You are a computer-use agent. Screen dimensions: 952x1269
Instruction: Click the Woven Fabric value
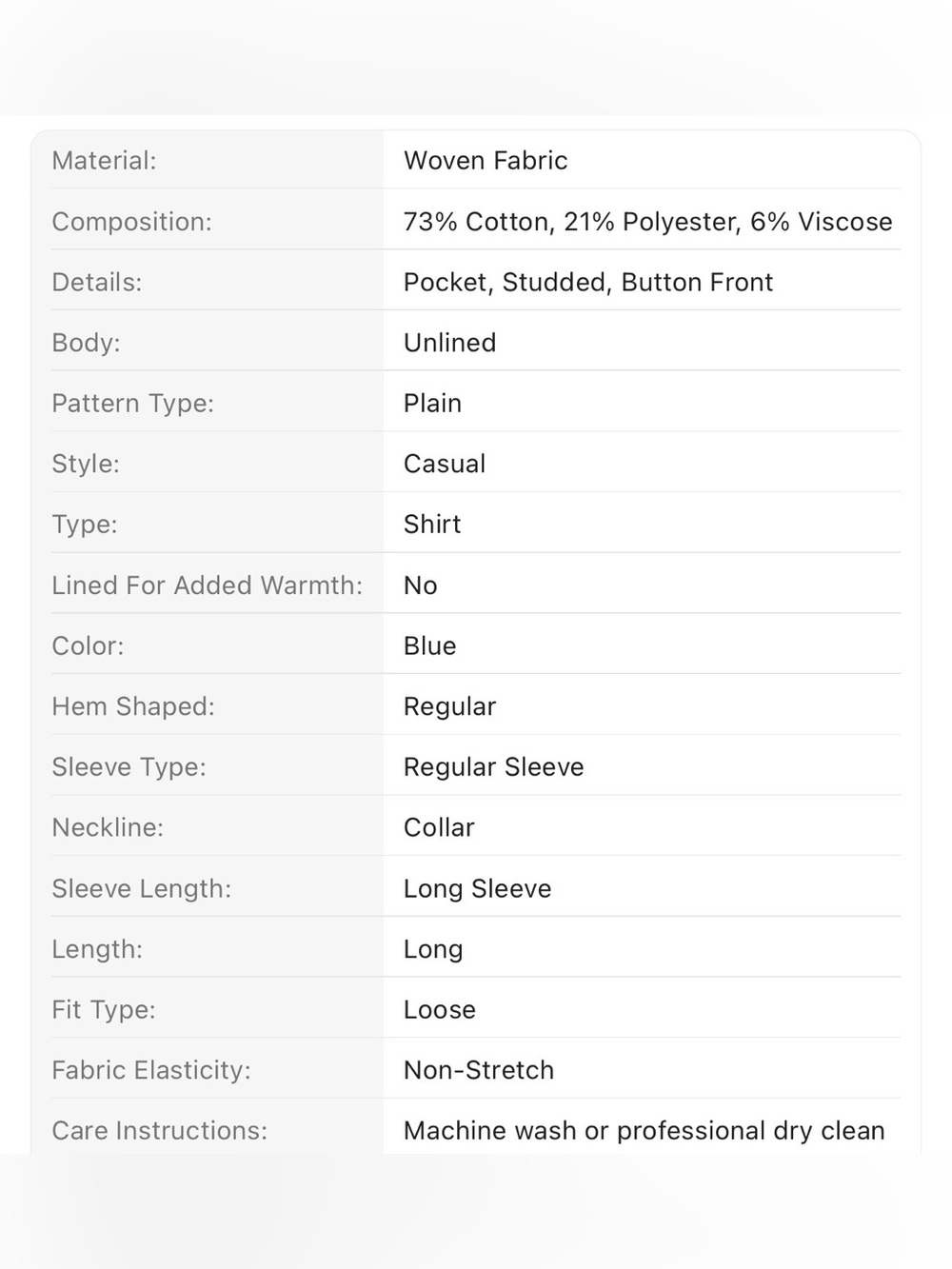(x=486, y=161)
